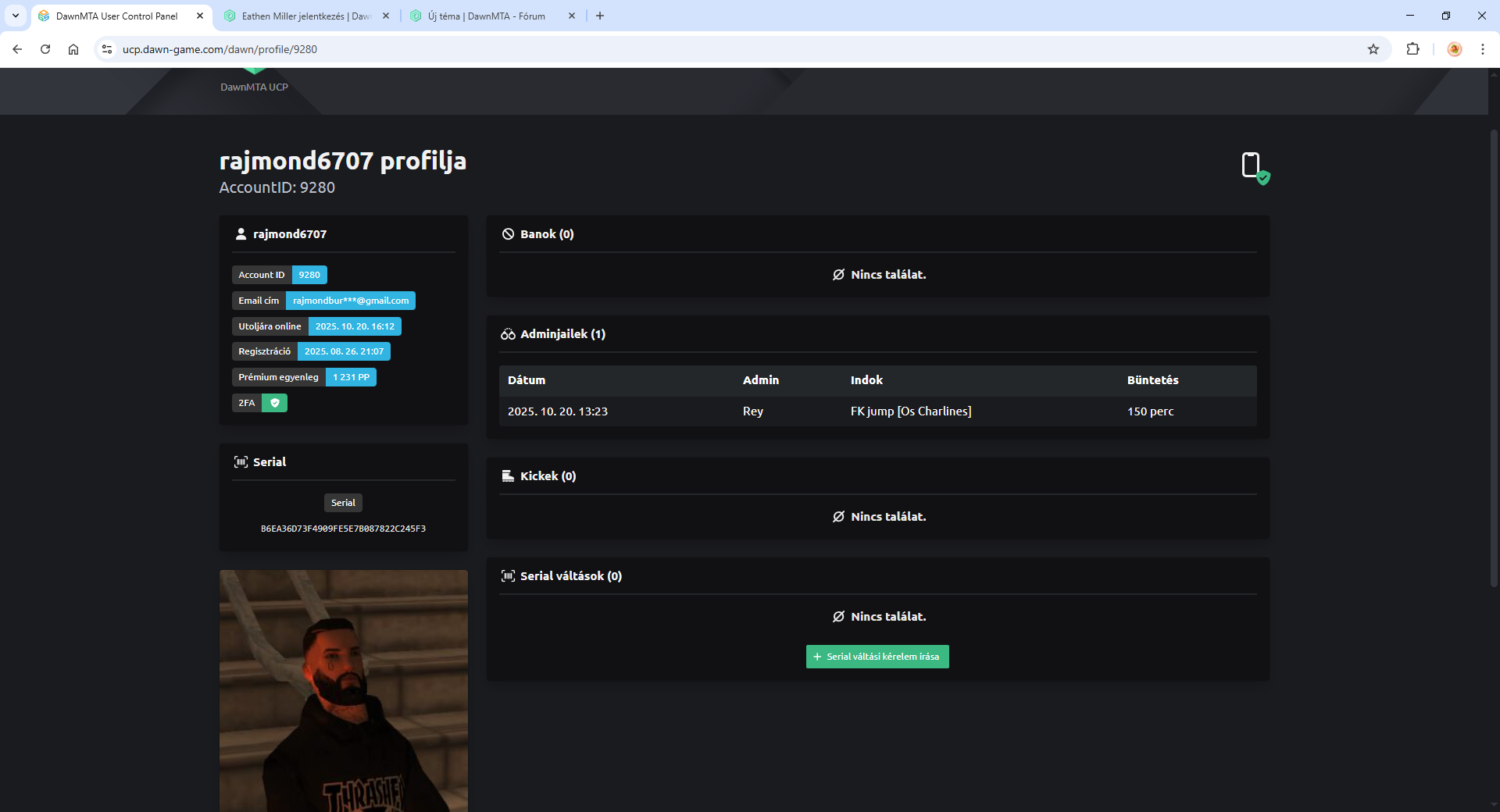This screenshot has width=1500, height=812.
Task: Click the Kickek boot icon
Action: (508, 476)
